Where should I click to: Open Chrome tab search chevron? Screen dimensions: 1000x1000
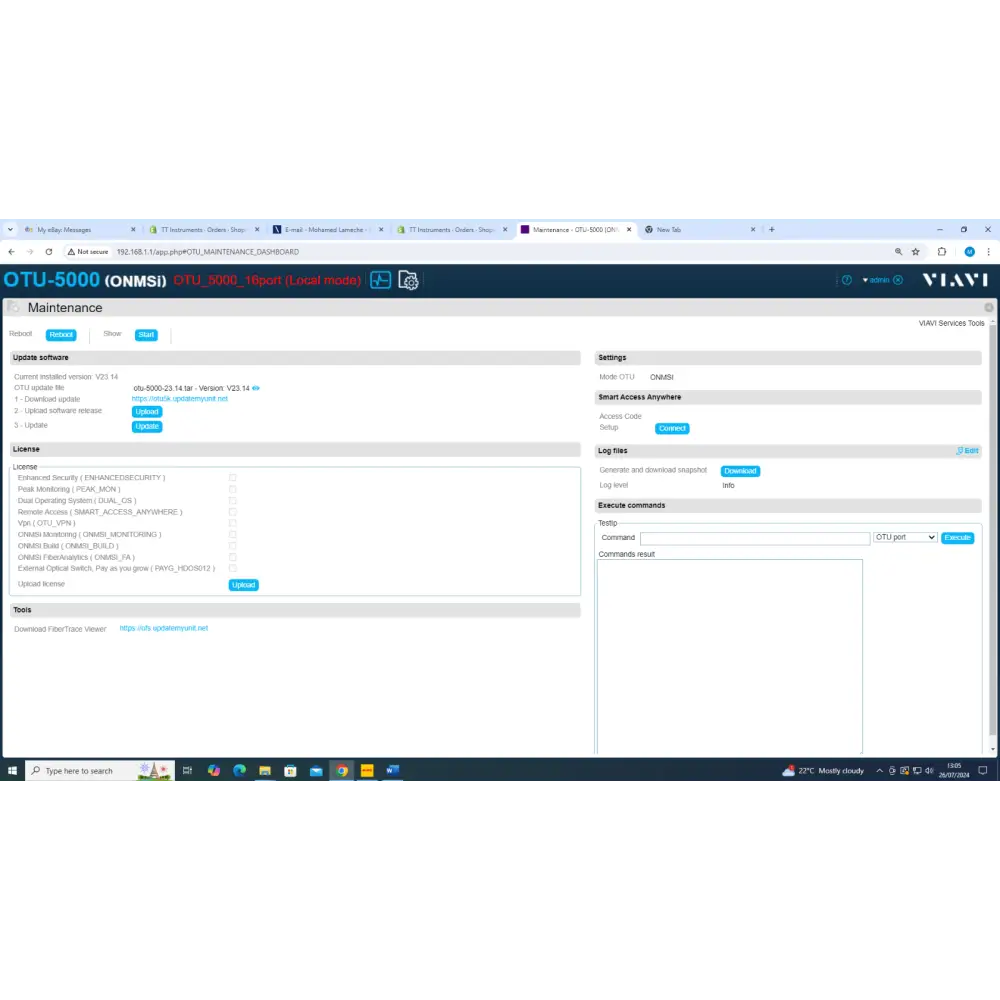tap(10, 230)
